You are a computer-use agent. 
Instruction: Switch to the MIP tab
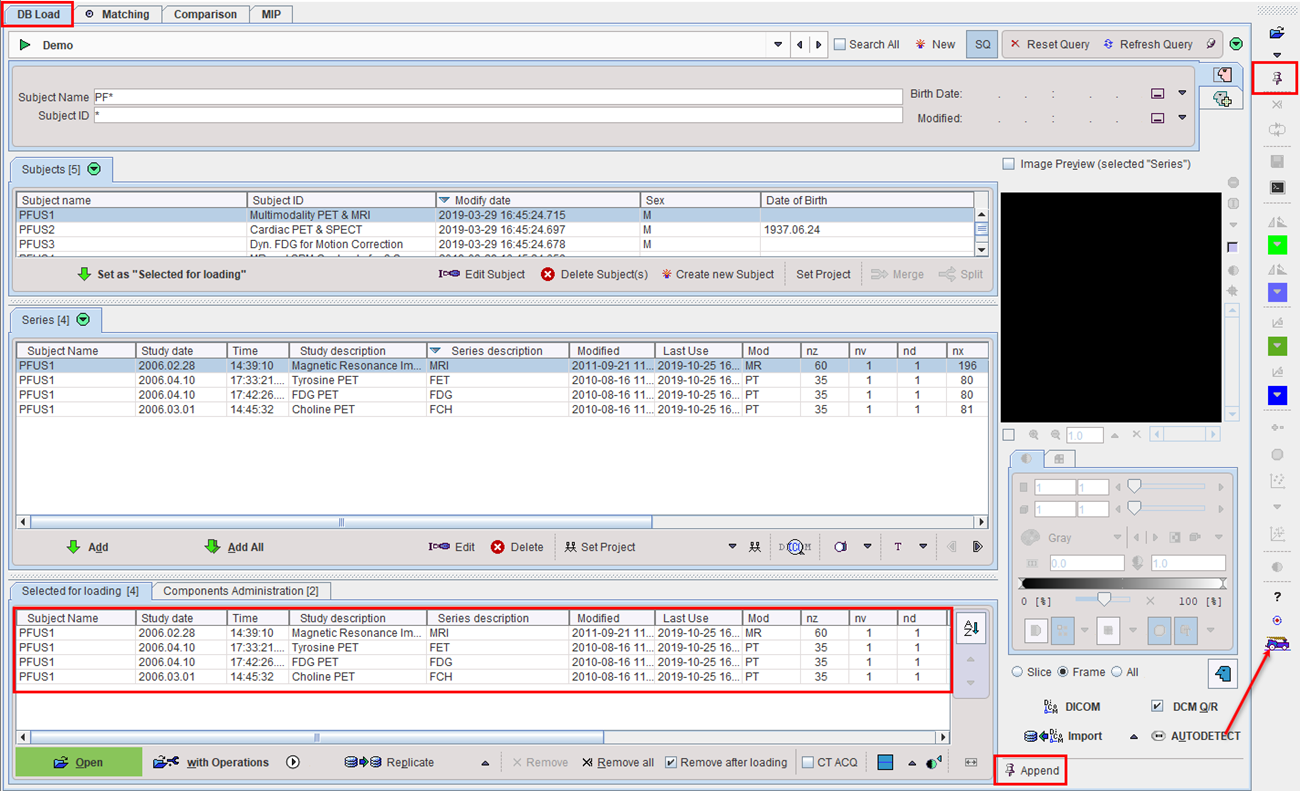pos(271,14)
